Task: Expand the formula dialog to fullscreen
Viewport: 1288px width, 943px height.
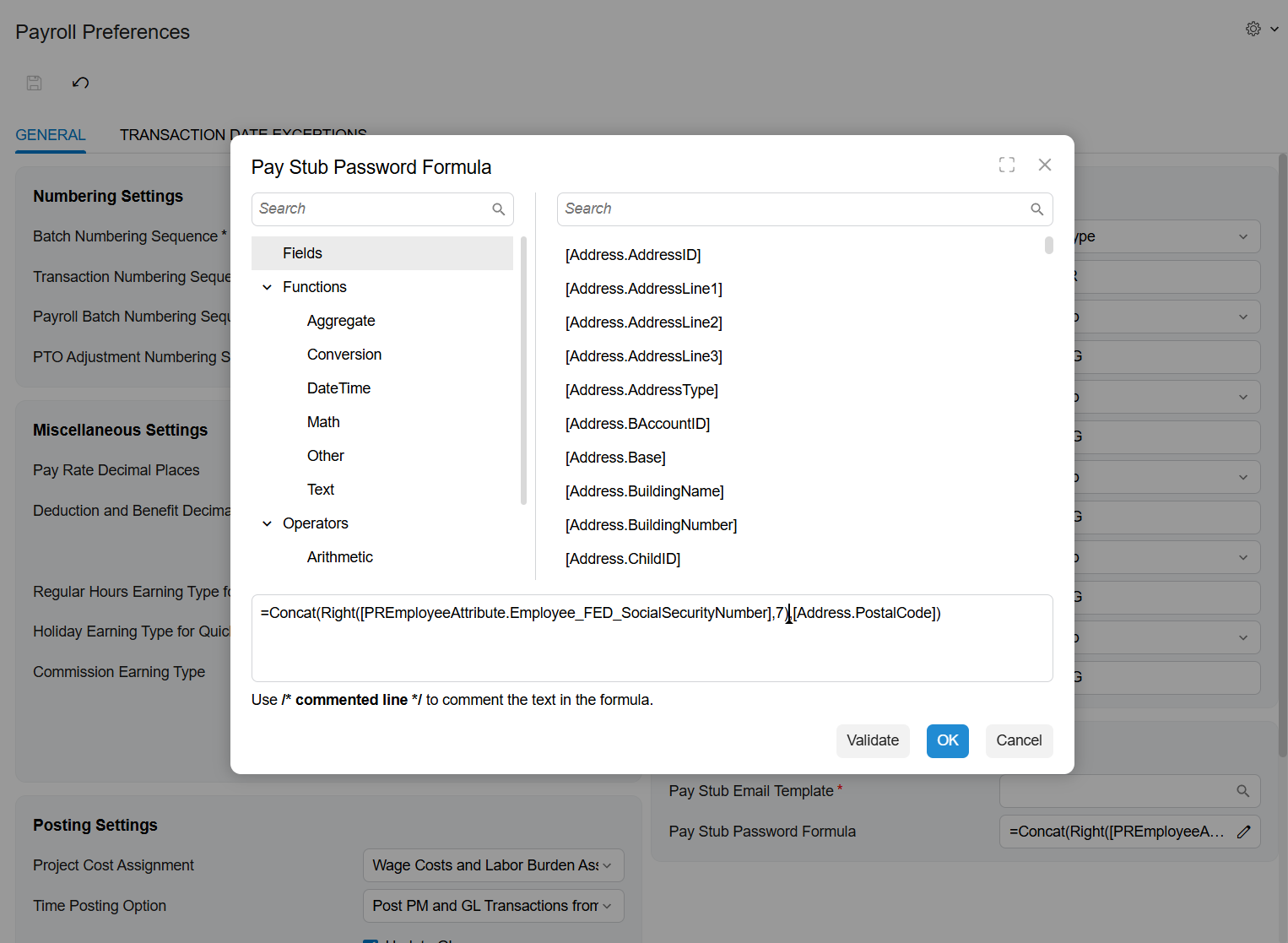Action: [1006, 165]
